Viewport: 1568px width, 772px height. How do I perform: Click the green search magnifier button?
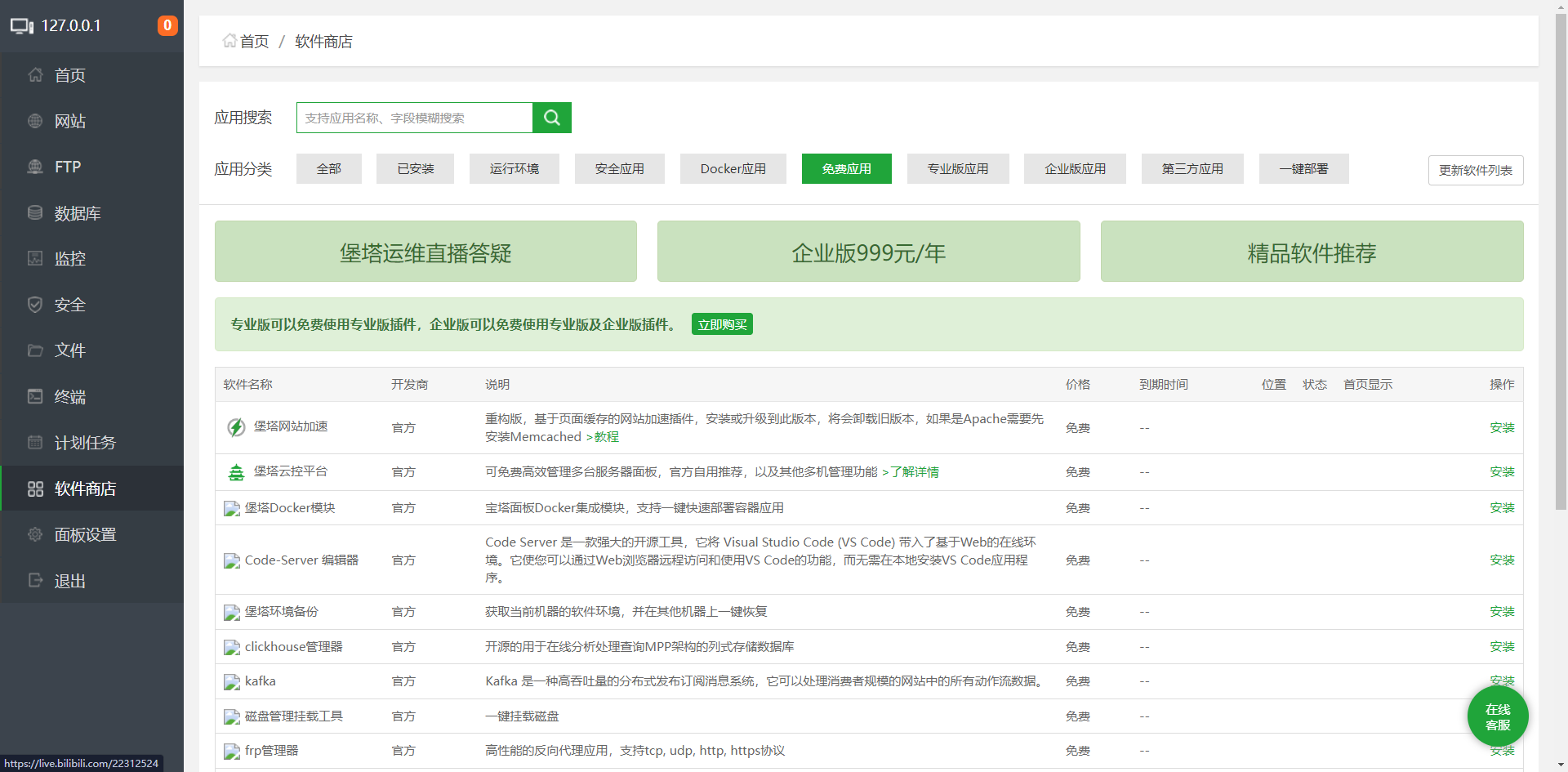(552, 118)
